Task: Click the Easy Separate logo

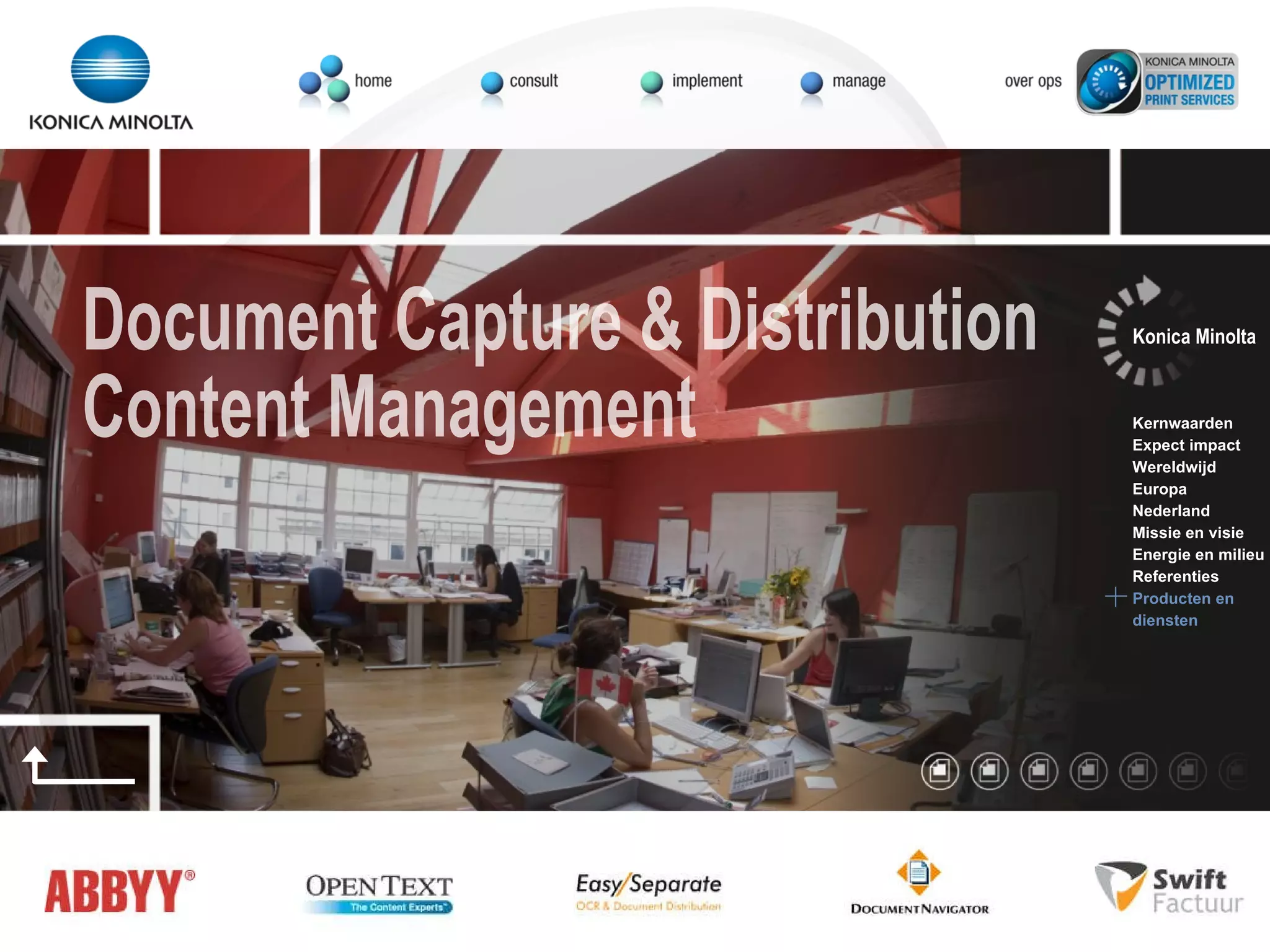Action: 649,891
